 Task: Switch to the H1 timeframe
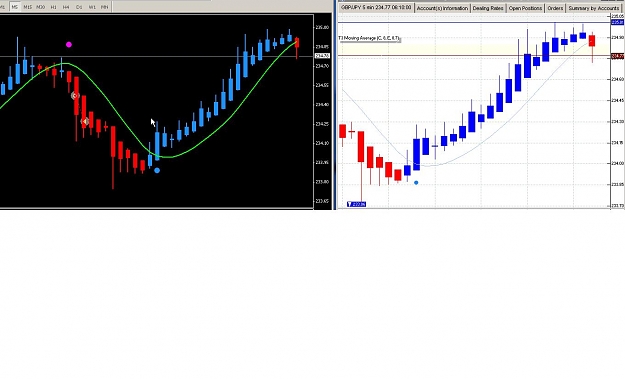53,7
